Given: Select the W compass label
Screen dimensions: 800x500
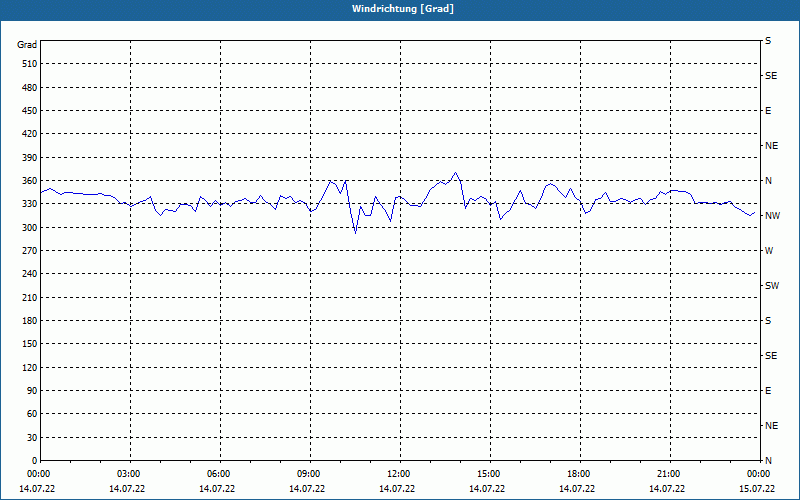Looking at the screenshot, I should coord(769,251).
